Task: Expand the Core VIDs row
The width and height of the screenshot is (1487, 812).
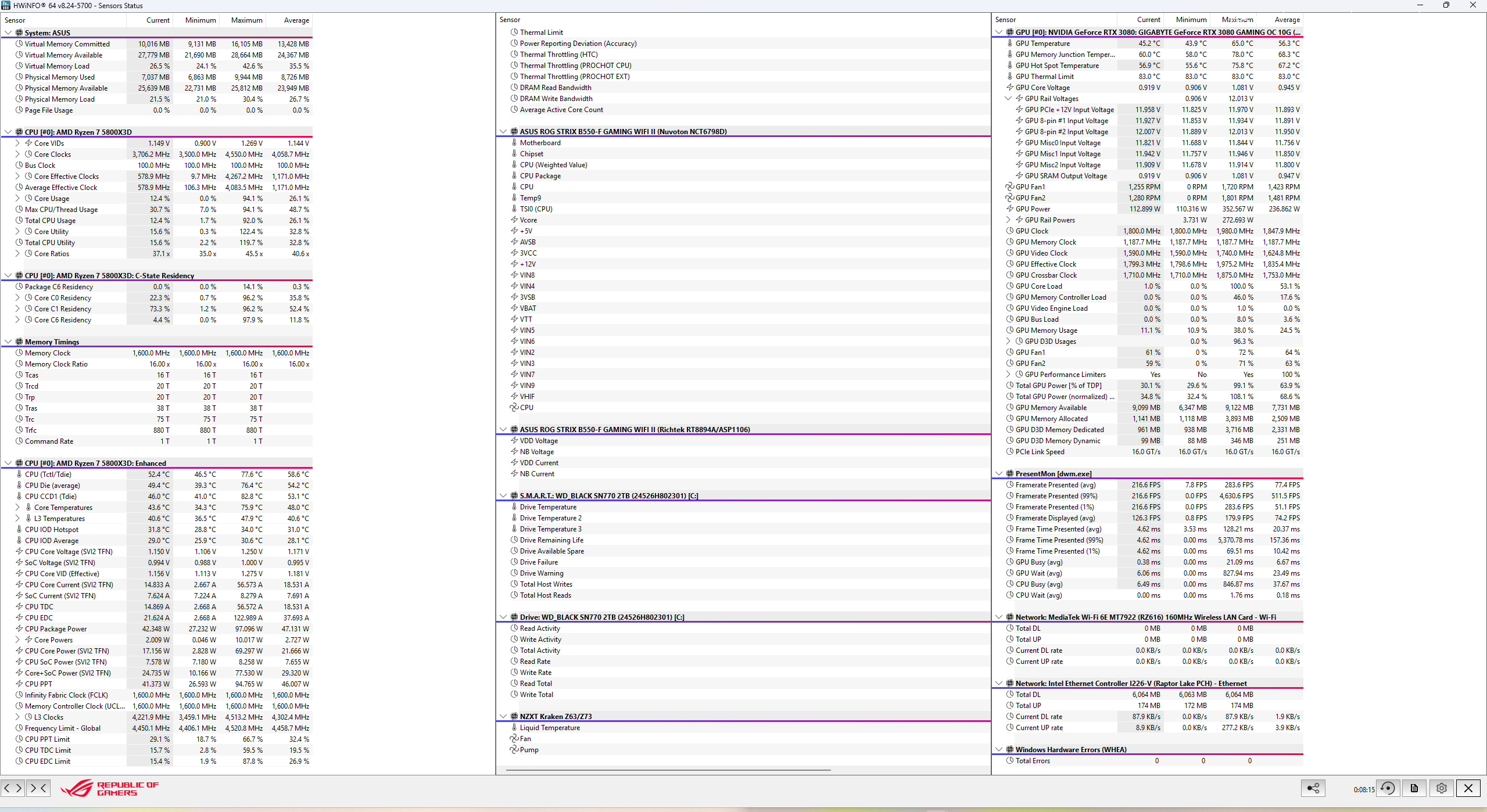Action: point(17,143)
